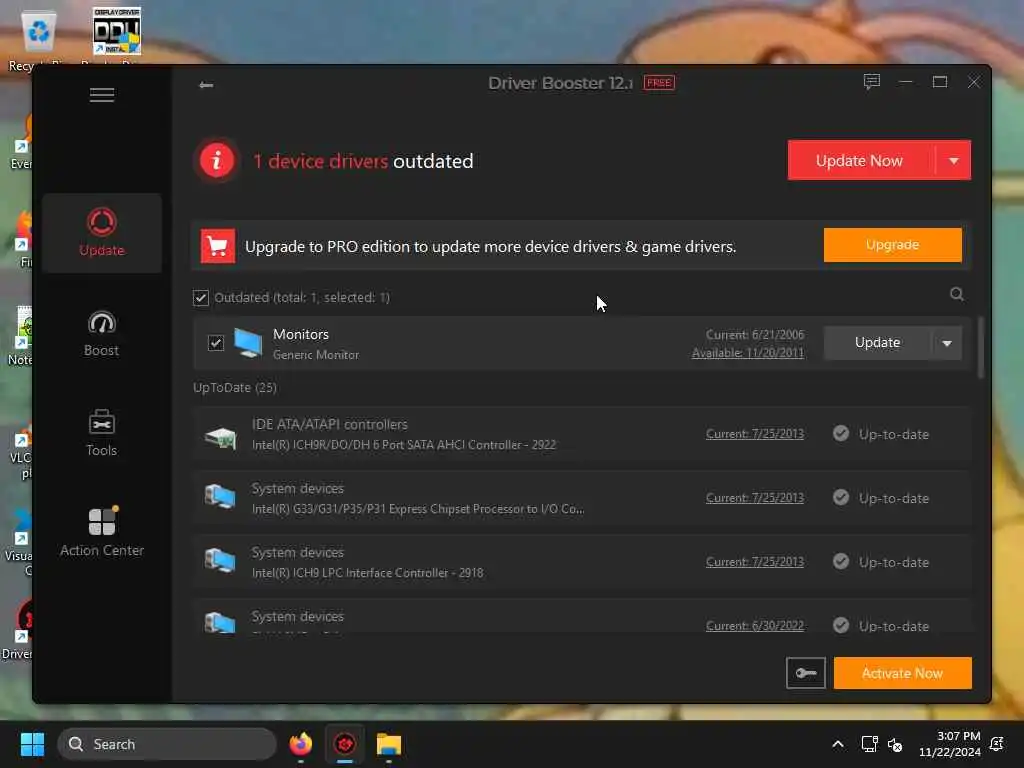Click the FREE edition badge
Viewport: 1024px width, 768px height.
[x=659, y=83]
